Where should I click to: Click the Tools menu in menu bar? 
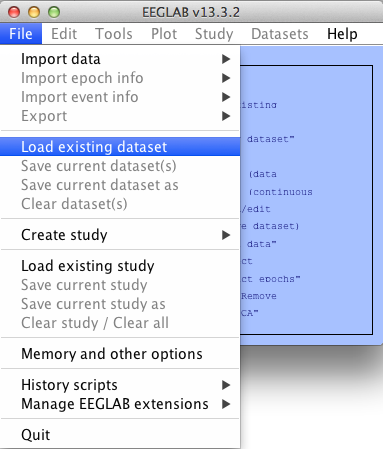point(114,34)
